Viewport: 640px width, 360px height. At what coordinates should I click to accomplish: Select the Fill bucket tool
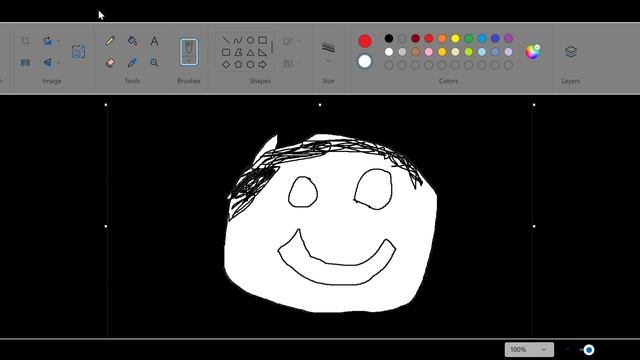pyautogui.click(x=132, y=40)
